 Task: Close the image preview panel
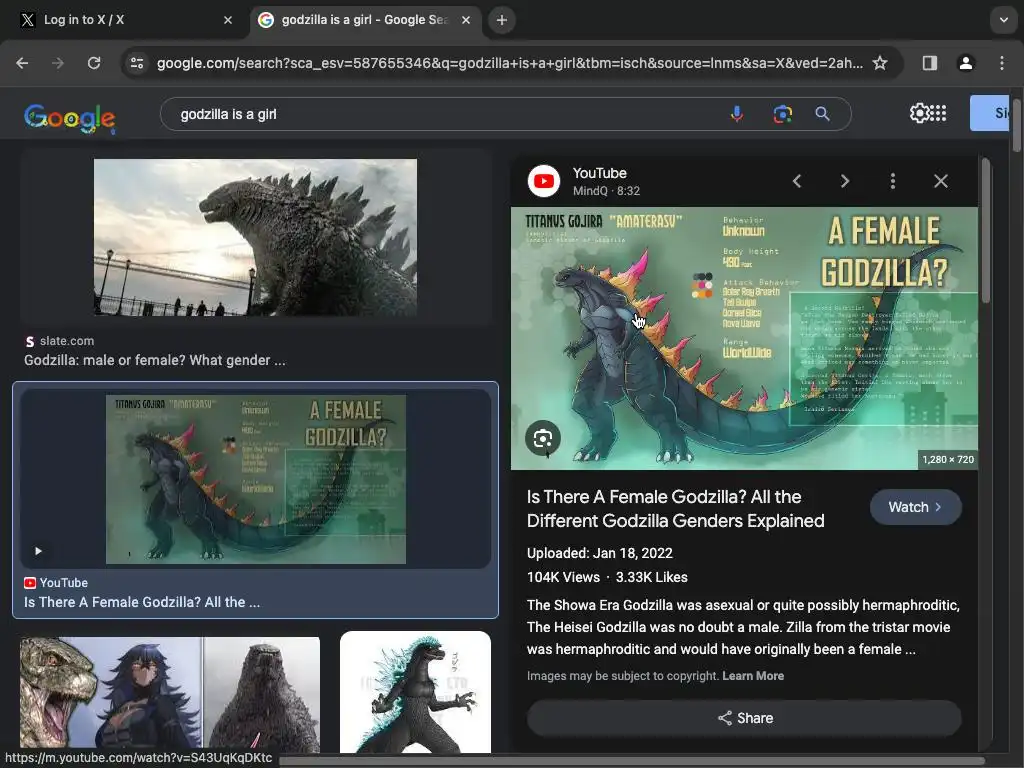pyautogui.click(x=940, y=181)
